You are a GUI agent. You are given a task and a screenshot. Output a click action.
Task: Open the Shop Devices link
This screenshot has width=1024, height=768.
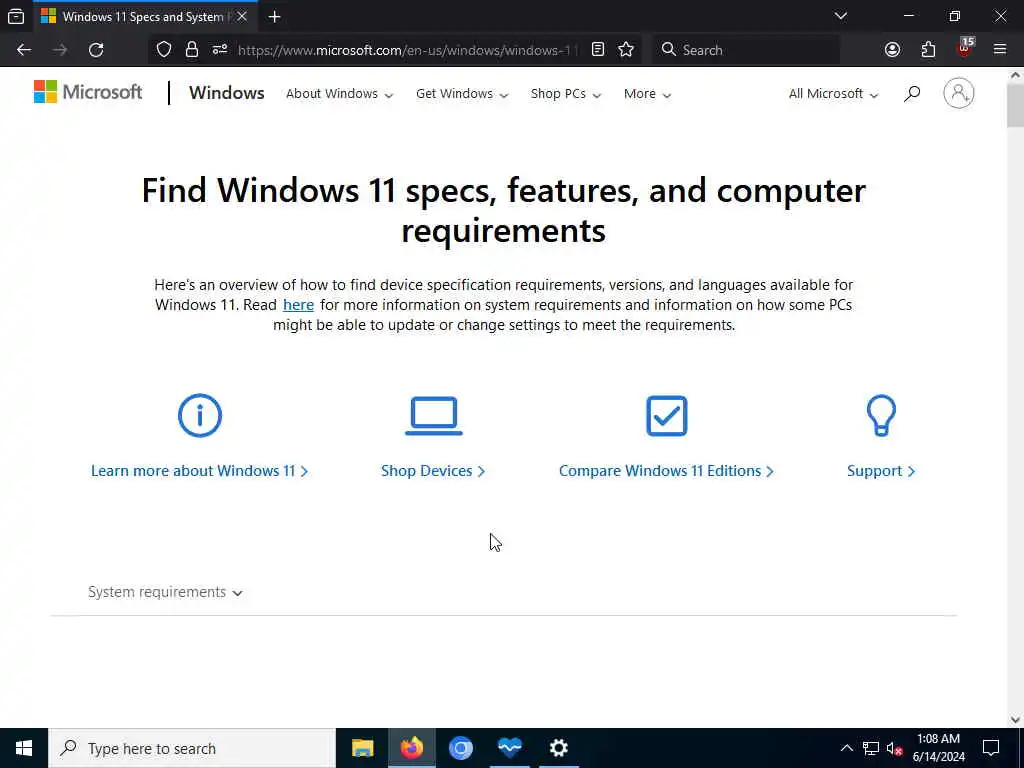click(x=433, y=471)
